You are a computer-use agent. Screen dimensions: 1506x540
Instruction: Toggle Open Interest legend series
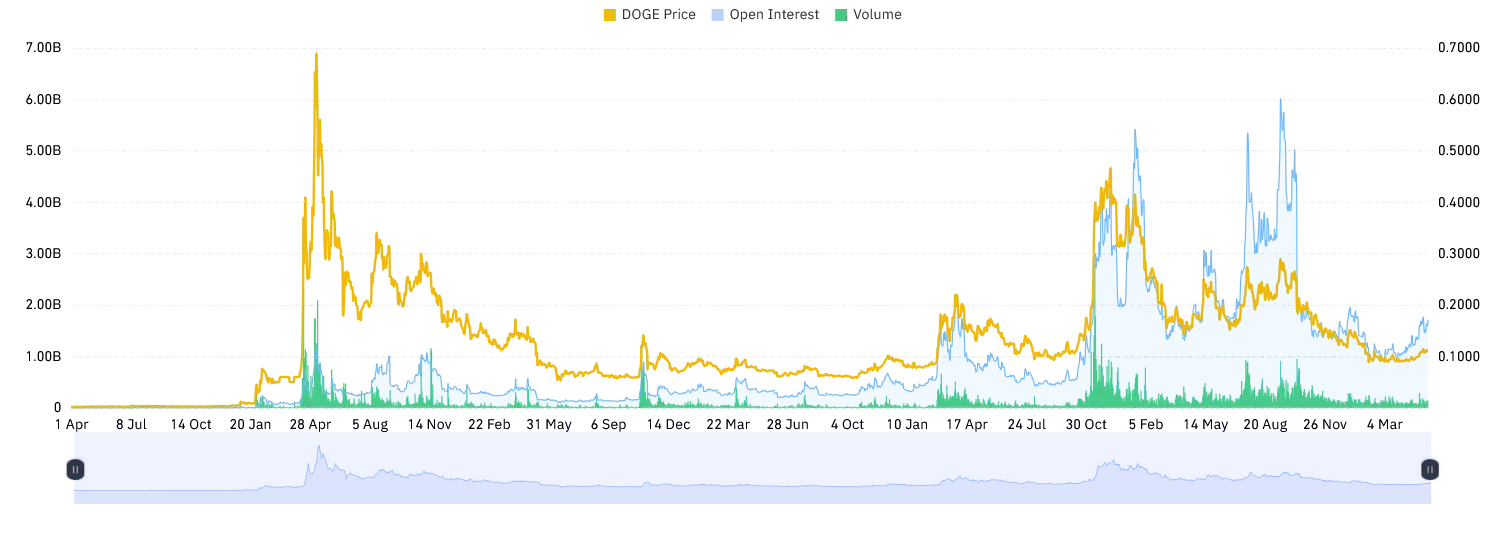coord(765,15)
